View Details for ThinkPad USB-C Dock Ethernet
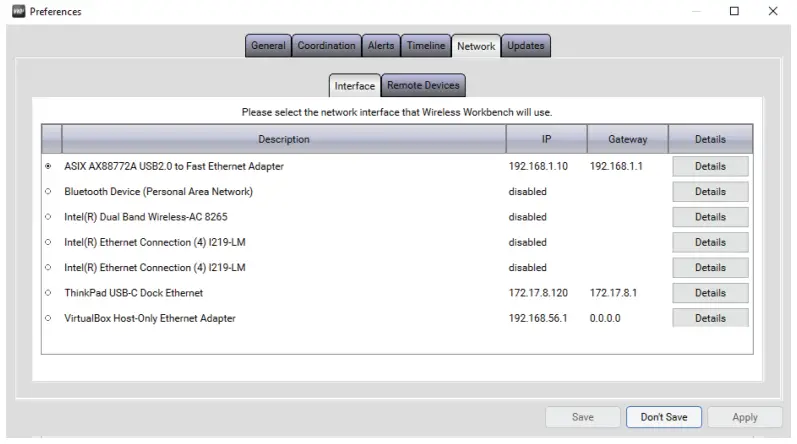The image size is (797, 444). coord(710,293)
